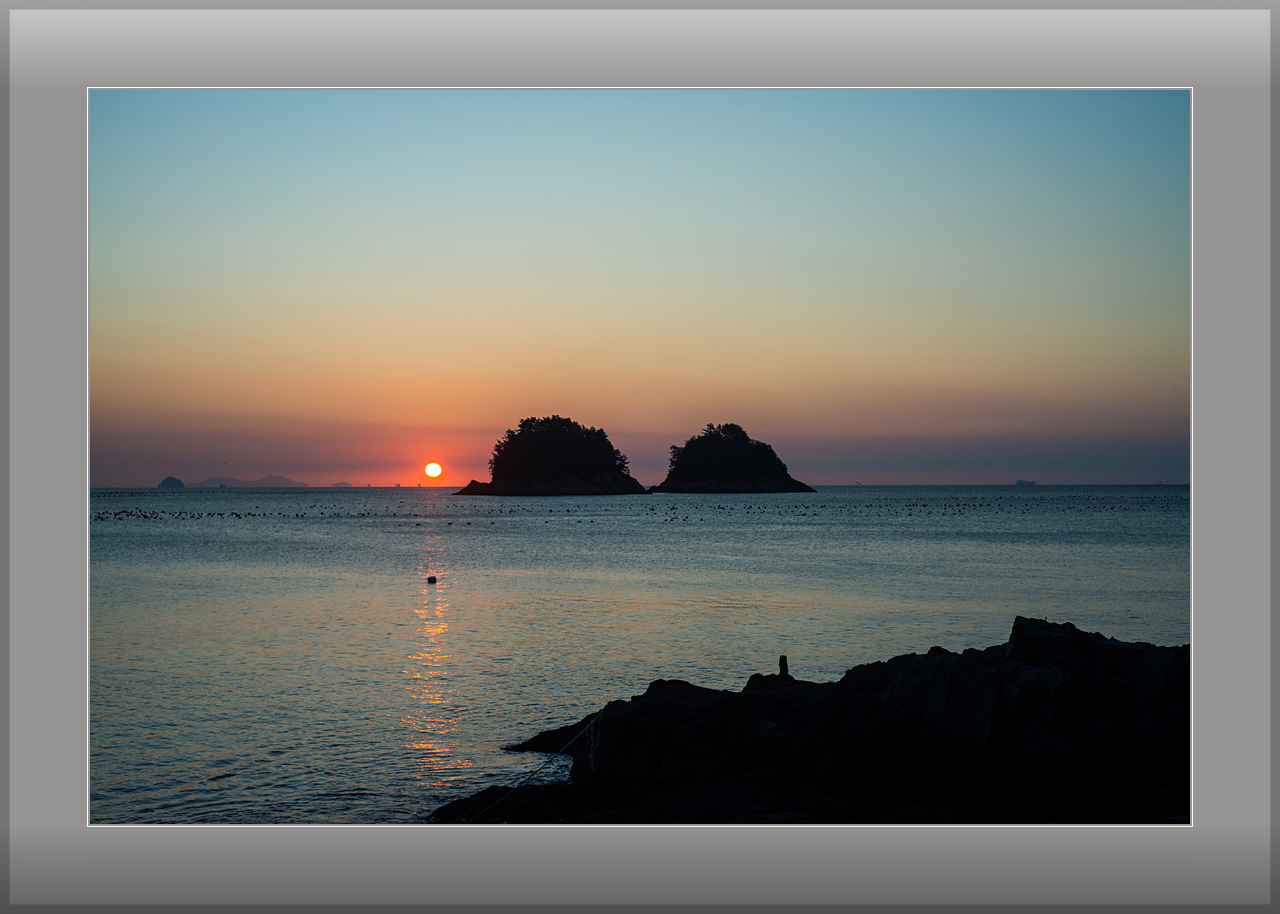The image size is (1280, 914).
Task: Click the framed sunset seascape photo
Action: [640, 456]
